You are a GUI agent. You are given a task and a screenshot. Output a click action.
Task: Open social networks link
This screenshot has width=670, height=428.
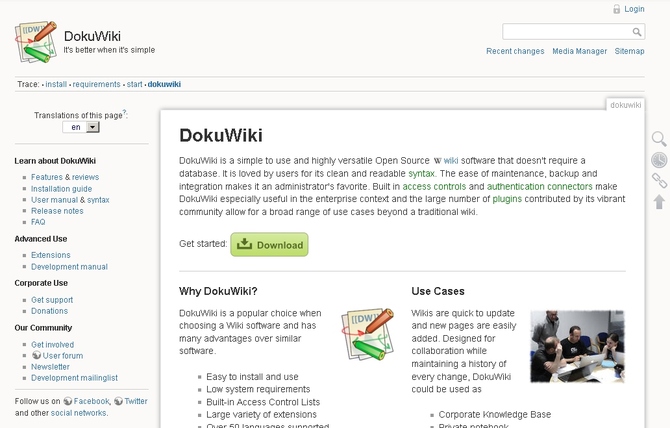79,413
